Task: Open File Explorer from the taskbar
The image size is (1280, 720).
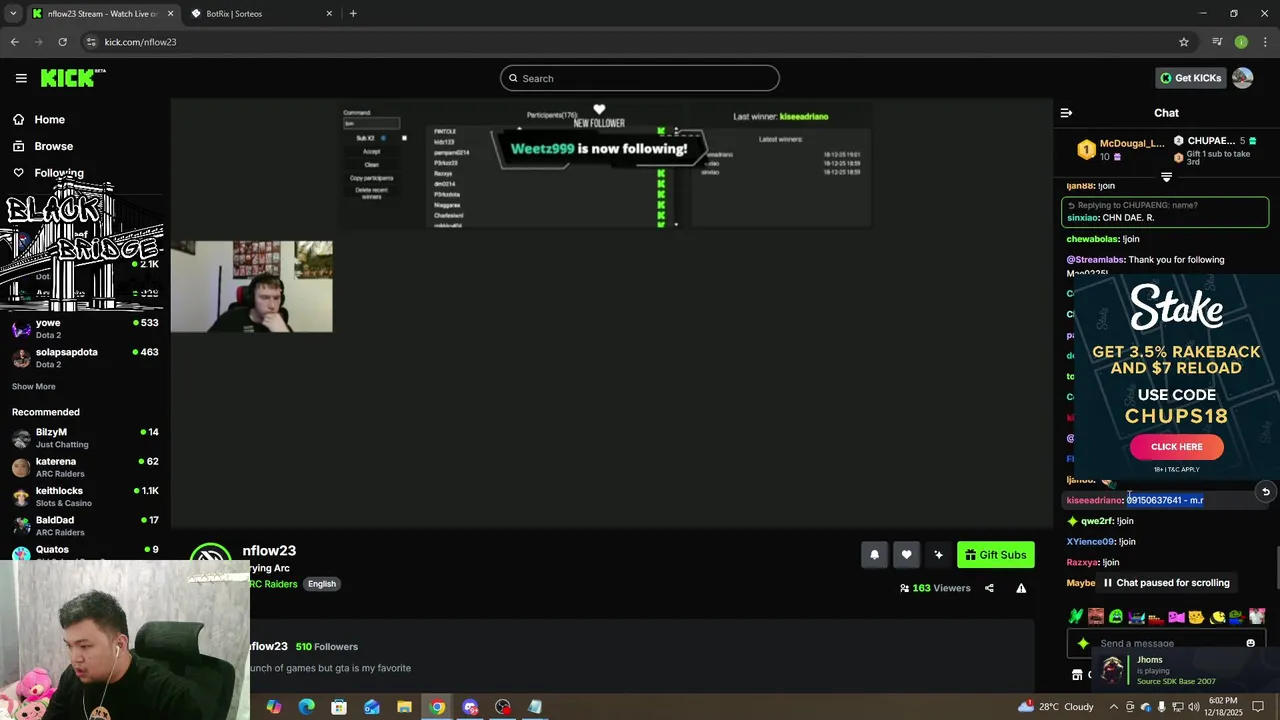Action: coord(404,707)
